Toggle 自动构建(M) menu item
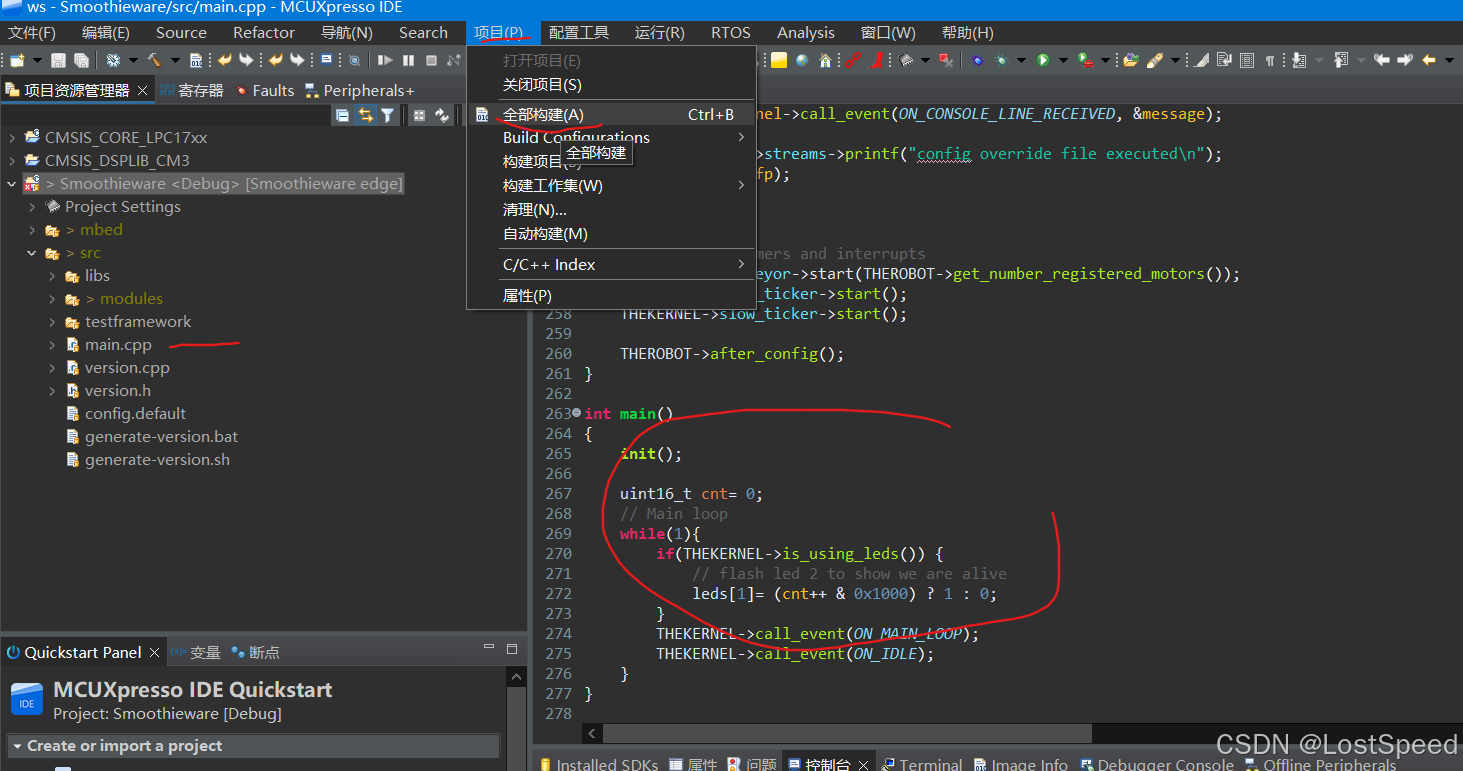The image size is (1463, 771). coord(611,234)
